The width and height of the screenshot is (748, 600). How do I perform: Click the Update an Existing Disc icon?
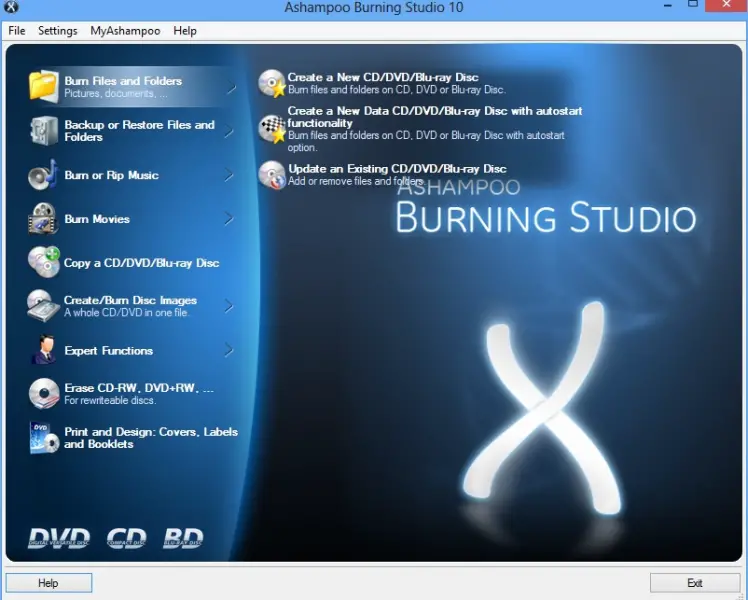click(272, 175)
